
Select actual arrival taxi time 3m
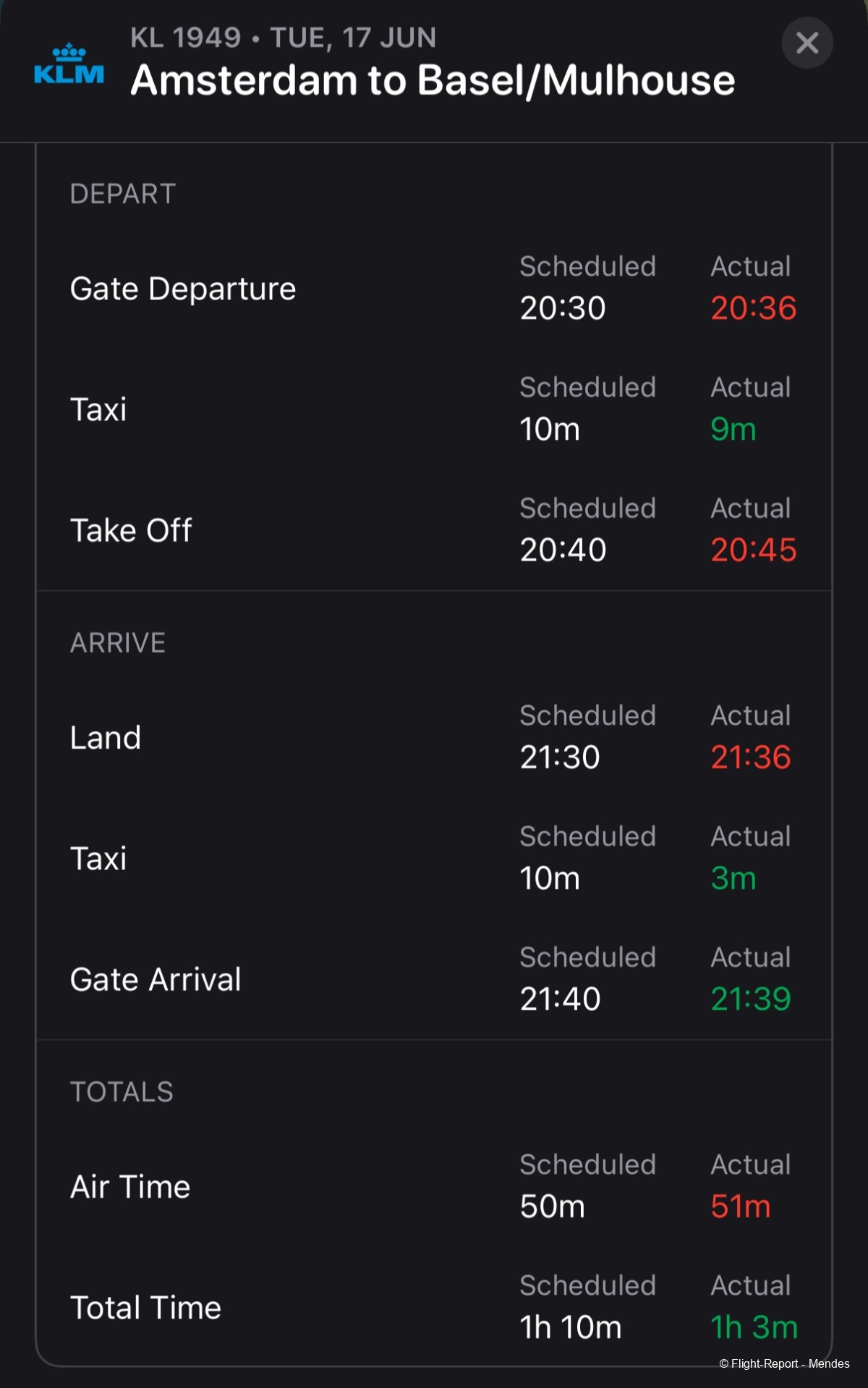coord(733,878)
